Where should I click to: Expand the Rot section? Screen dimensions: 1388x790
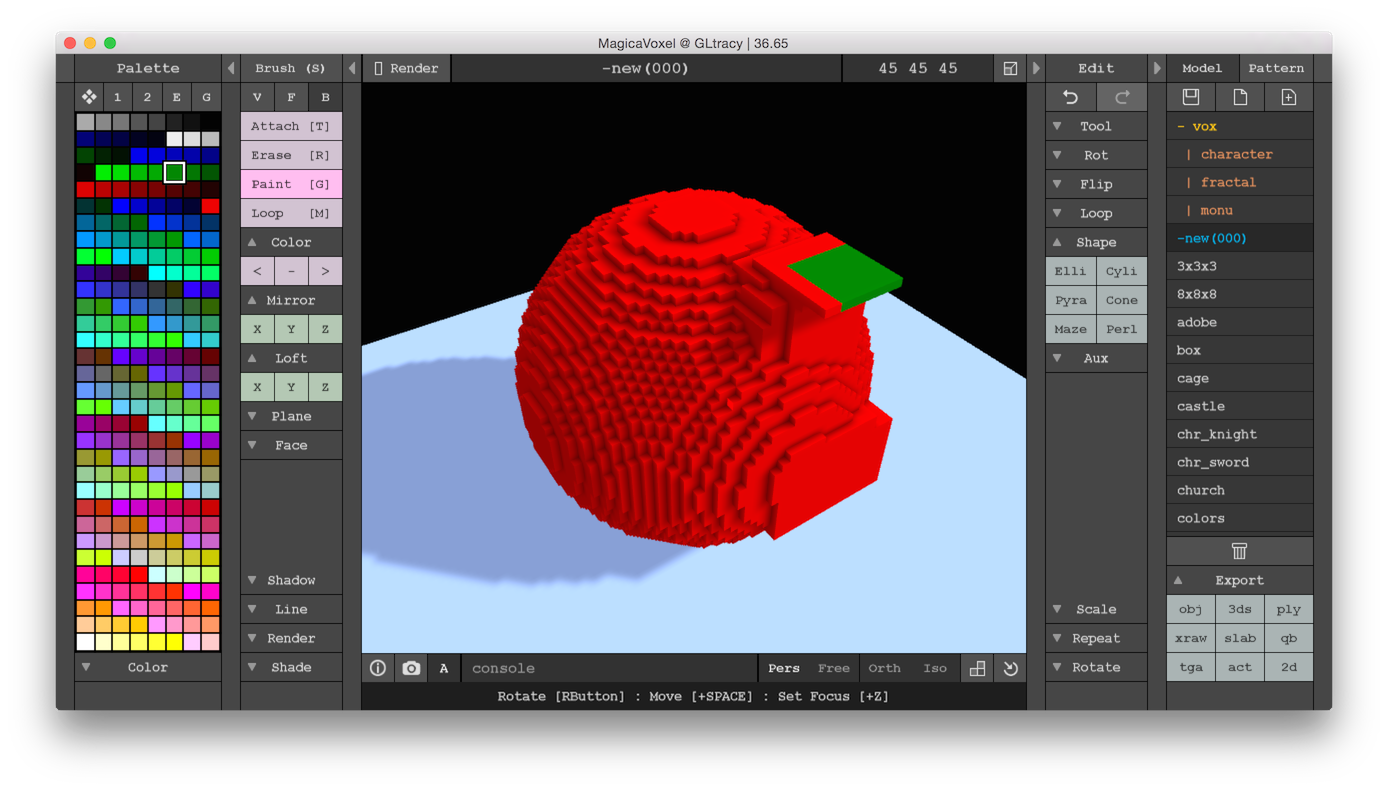pos(1096,155)
